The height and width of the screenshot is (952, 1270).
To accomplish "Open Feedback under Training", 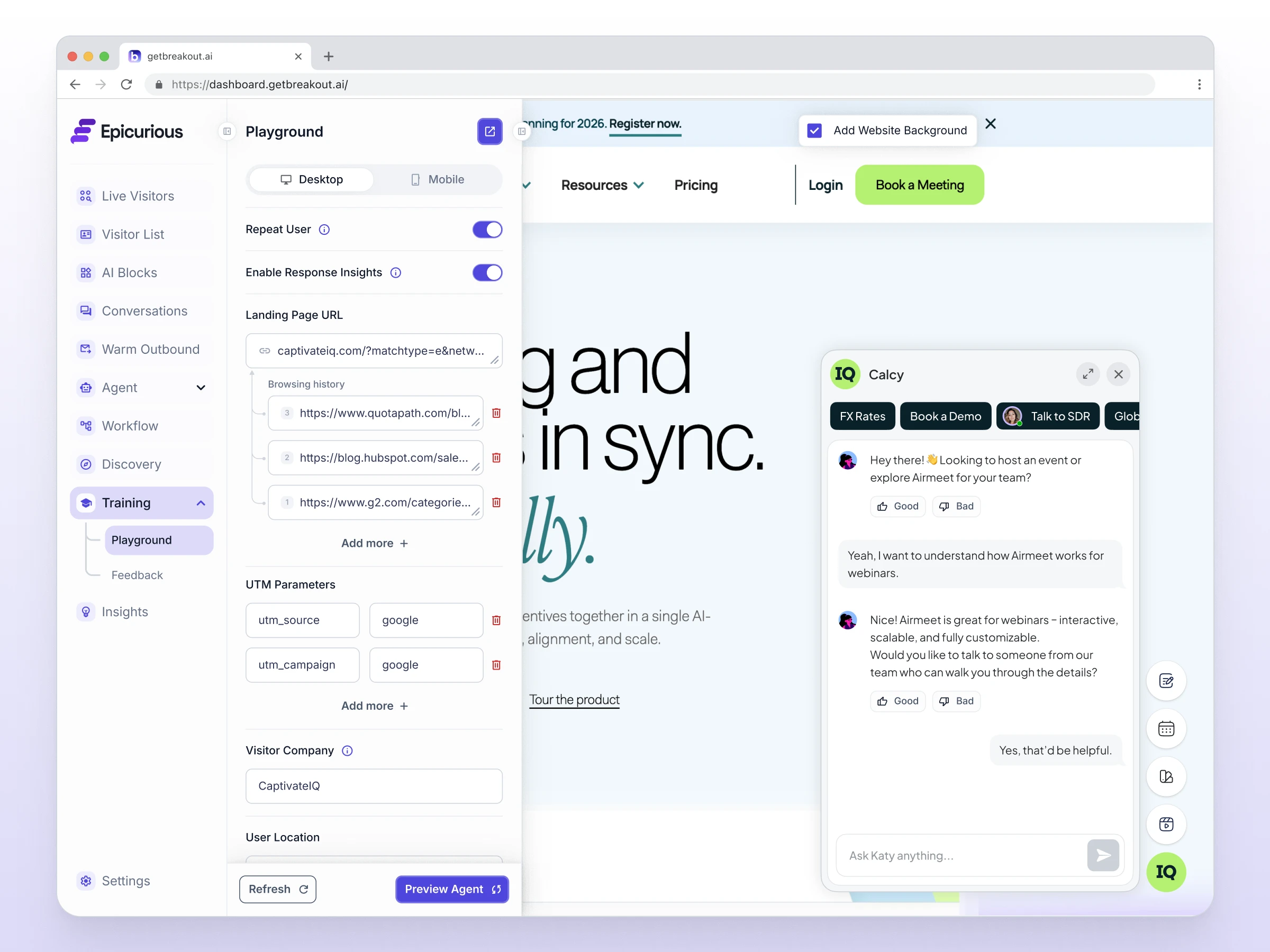I will [x=137, y=575].
